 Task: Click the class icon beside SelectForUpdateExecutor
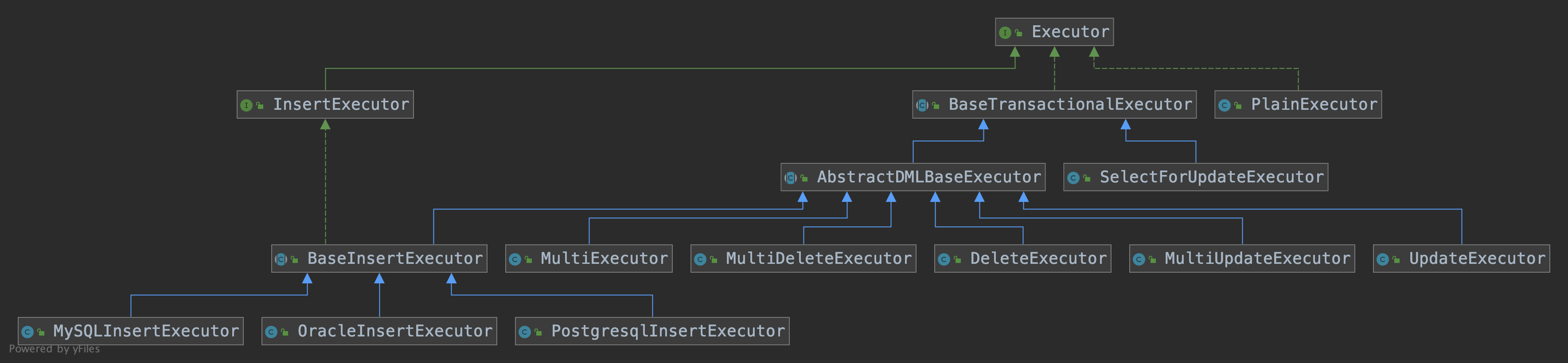(1073, 178)
